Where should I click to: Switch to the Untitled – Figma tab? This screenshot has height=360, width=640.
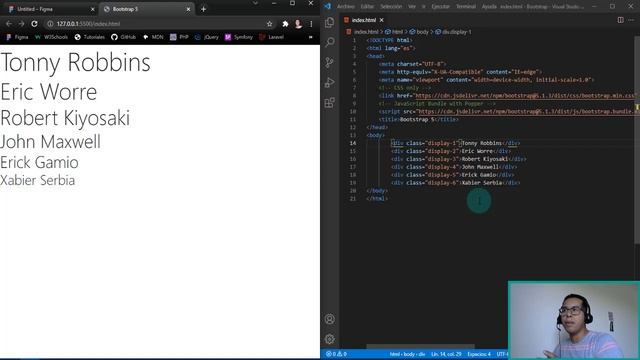click(50, 9)
